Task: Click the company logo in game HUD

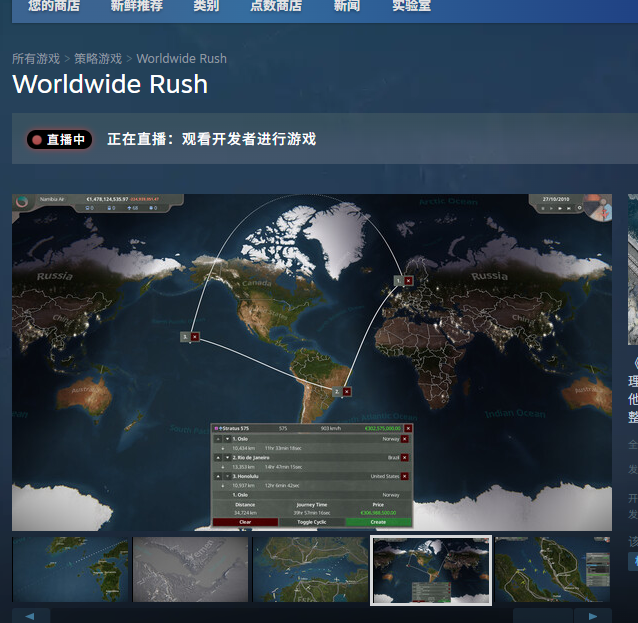Action: 22,202
